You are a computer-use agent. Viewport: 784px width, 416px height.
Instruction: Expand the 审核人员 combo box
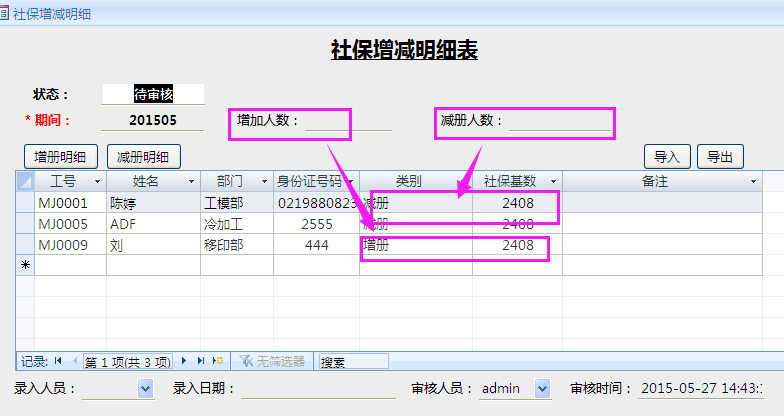pos(543,388)
